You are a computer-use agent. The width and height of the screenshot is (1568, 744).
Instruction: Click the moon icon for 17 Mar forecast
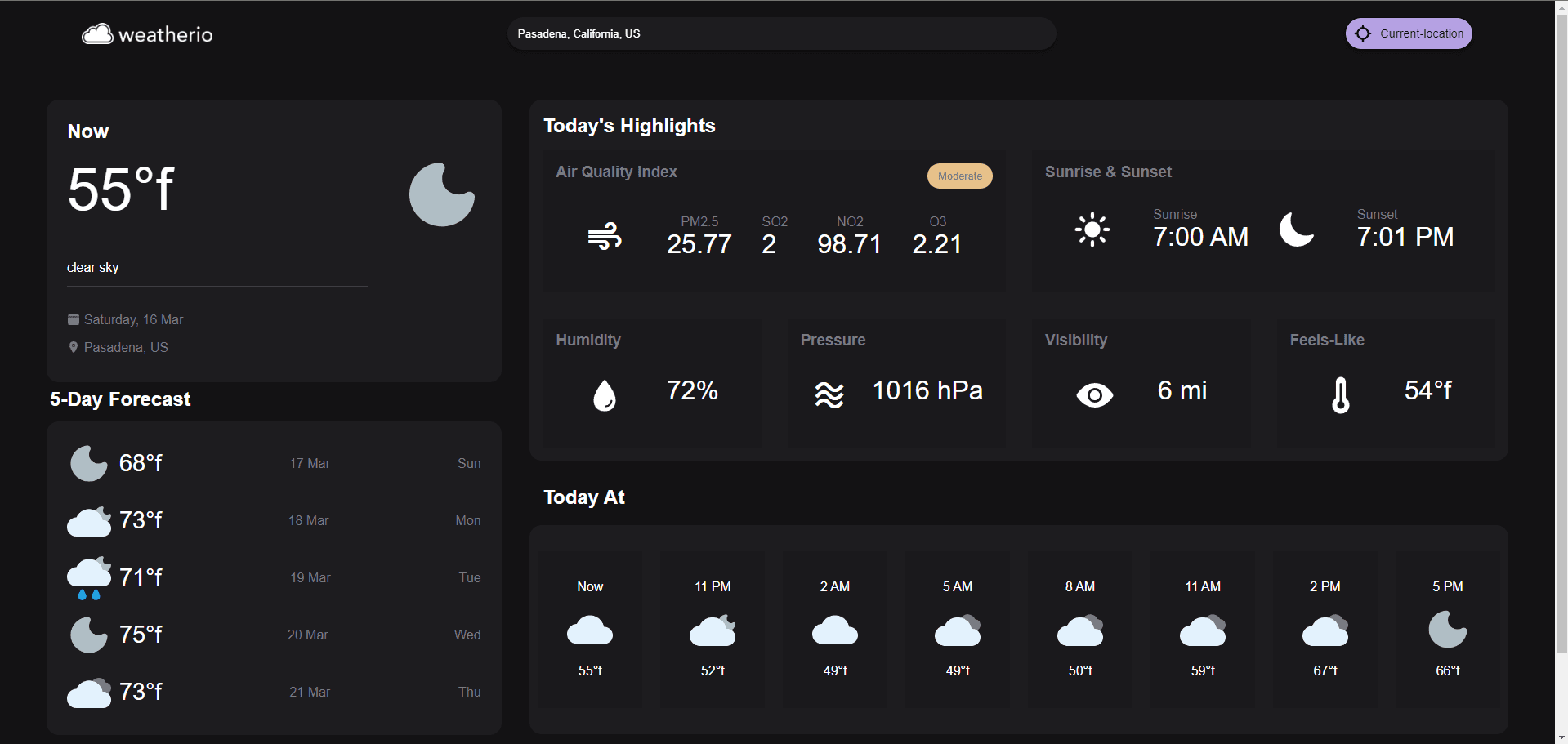click(88, 463)
